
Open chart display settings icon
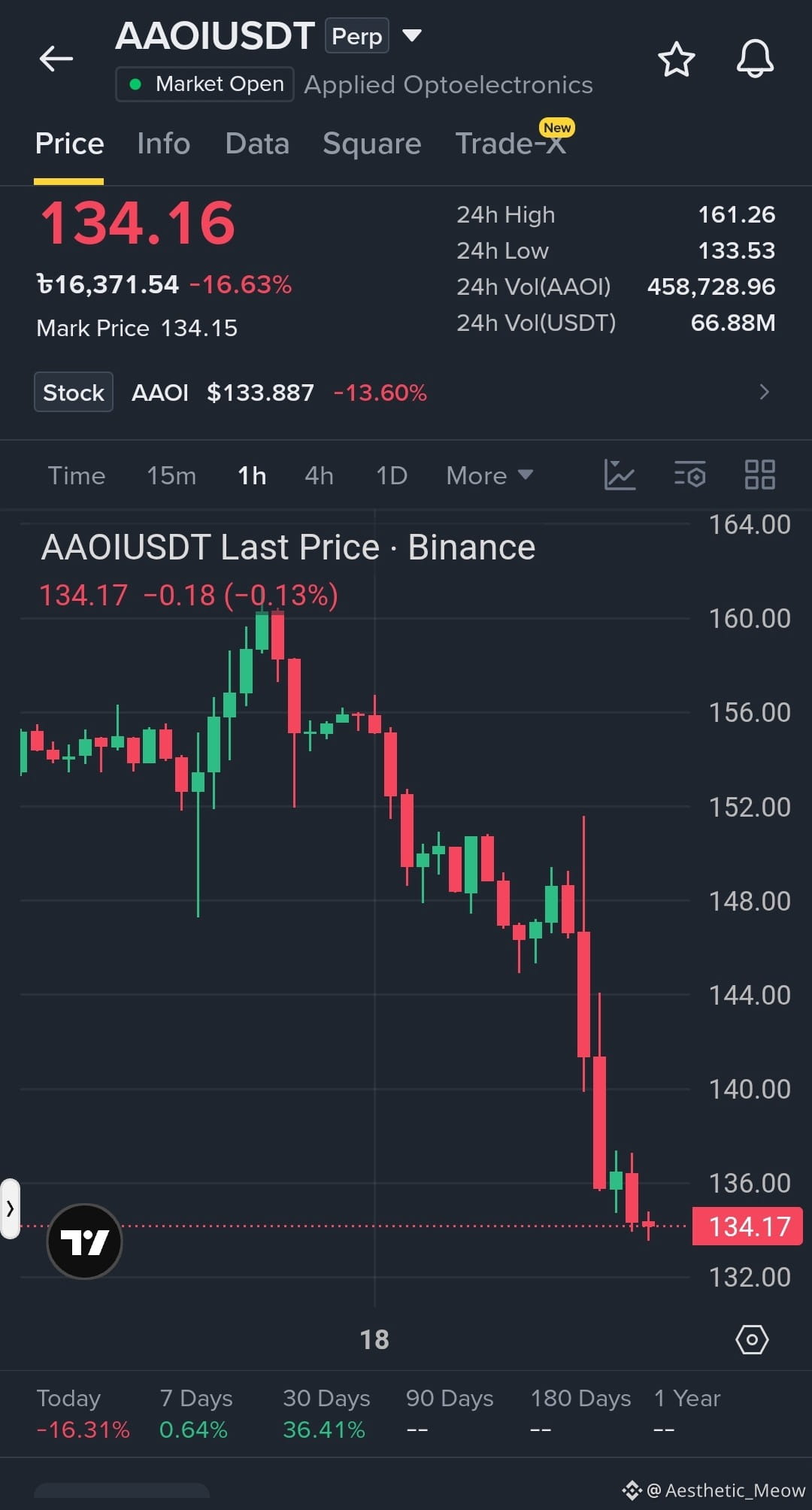[x=689, y=475]
